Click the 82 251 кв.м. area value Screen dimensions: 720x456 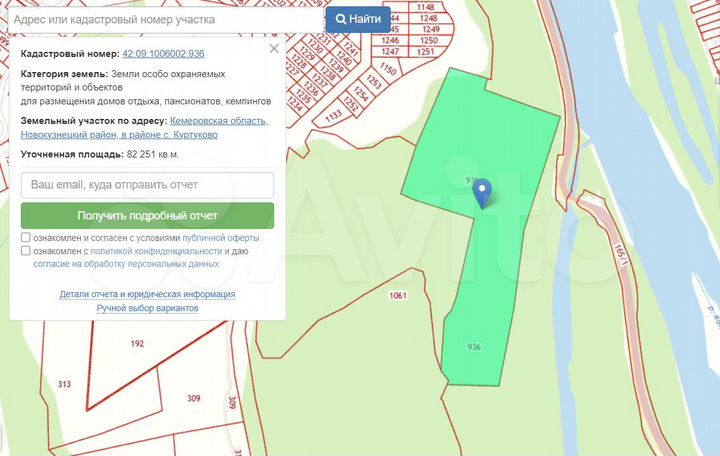(x=152, y=154)
